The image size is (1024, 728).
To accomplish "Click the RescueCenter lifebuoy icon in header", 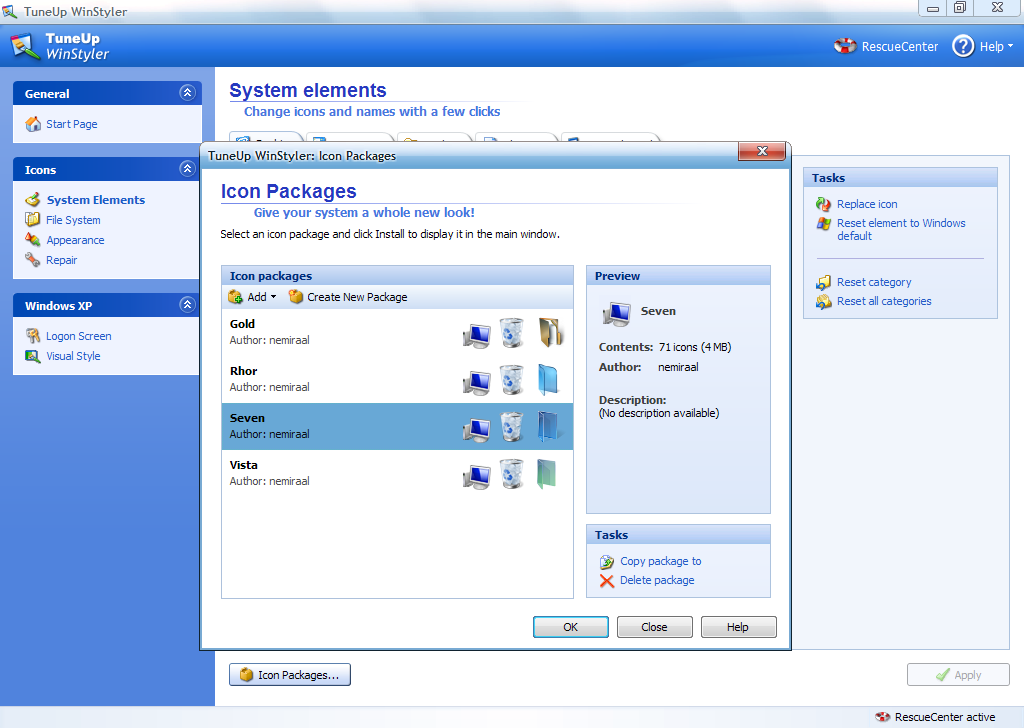I will pyautogui.click(x=845, y=46).
